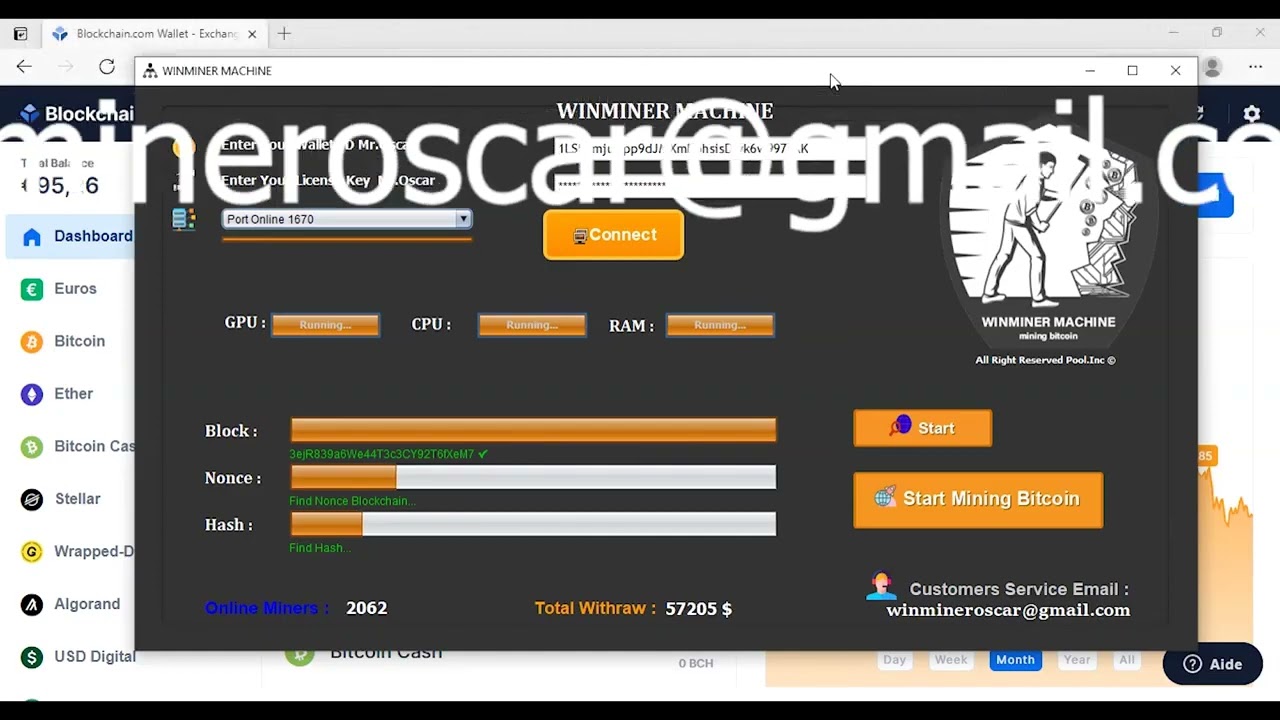Switch chart range to Year
Screen dimensions: 1280x720
click(x=1077, y=660)
